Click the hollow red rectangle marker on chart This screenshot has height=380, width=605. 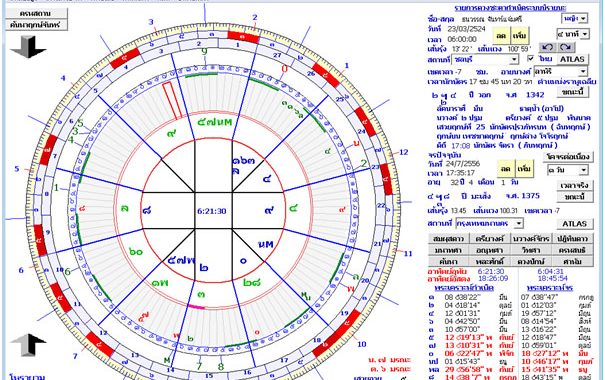click(172, 100)
